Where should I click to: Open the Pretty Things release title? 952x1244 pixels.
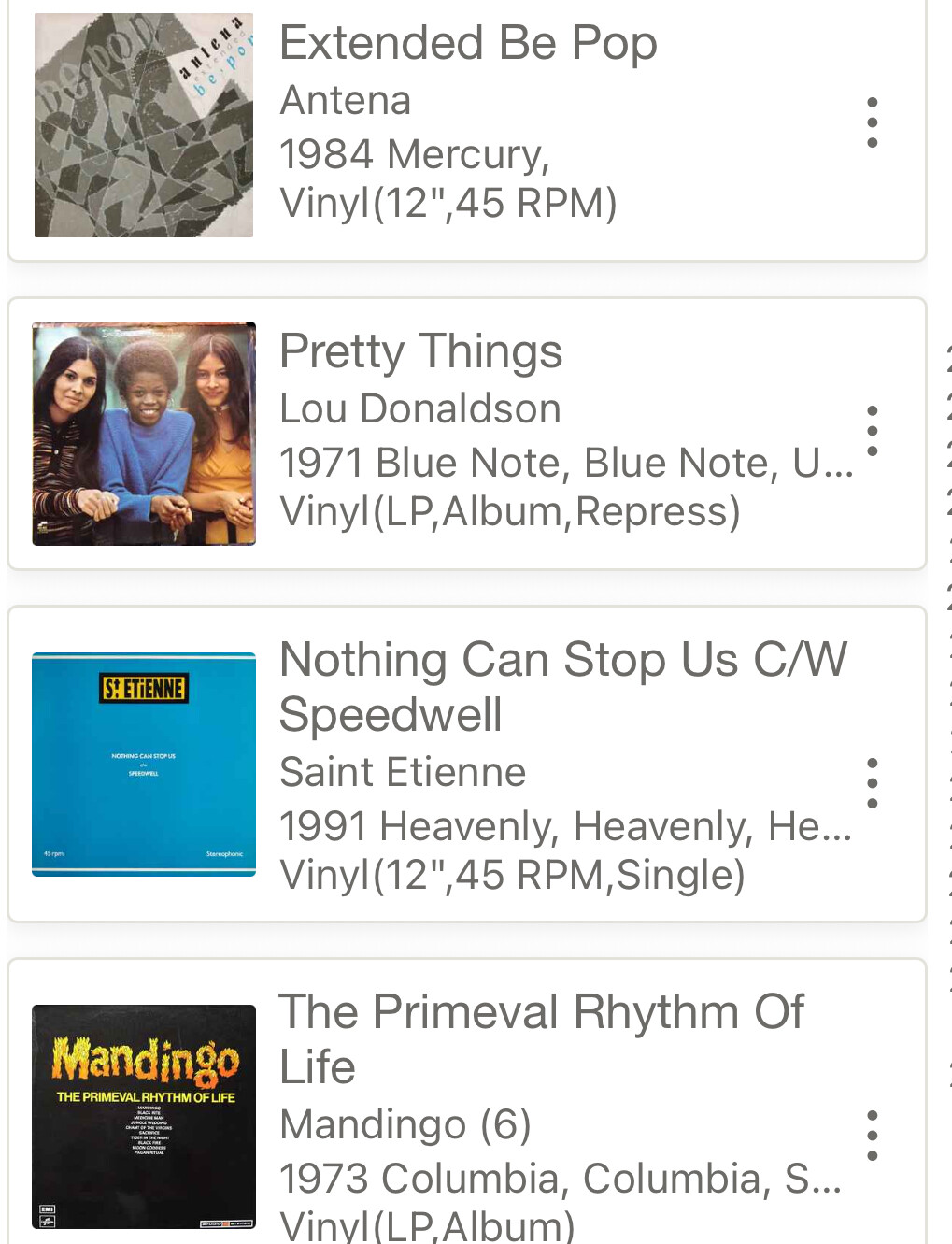(420, 351)
